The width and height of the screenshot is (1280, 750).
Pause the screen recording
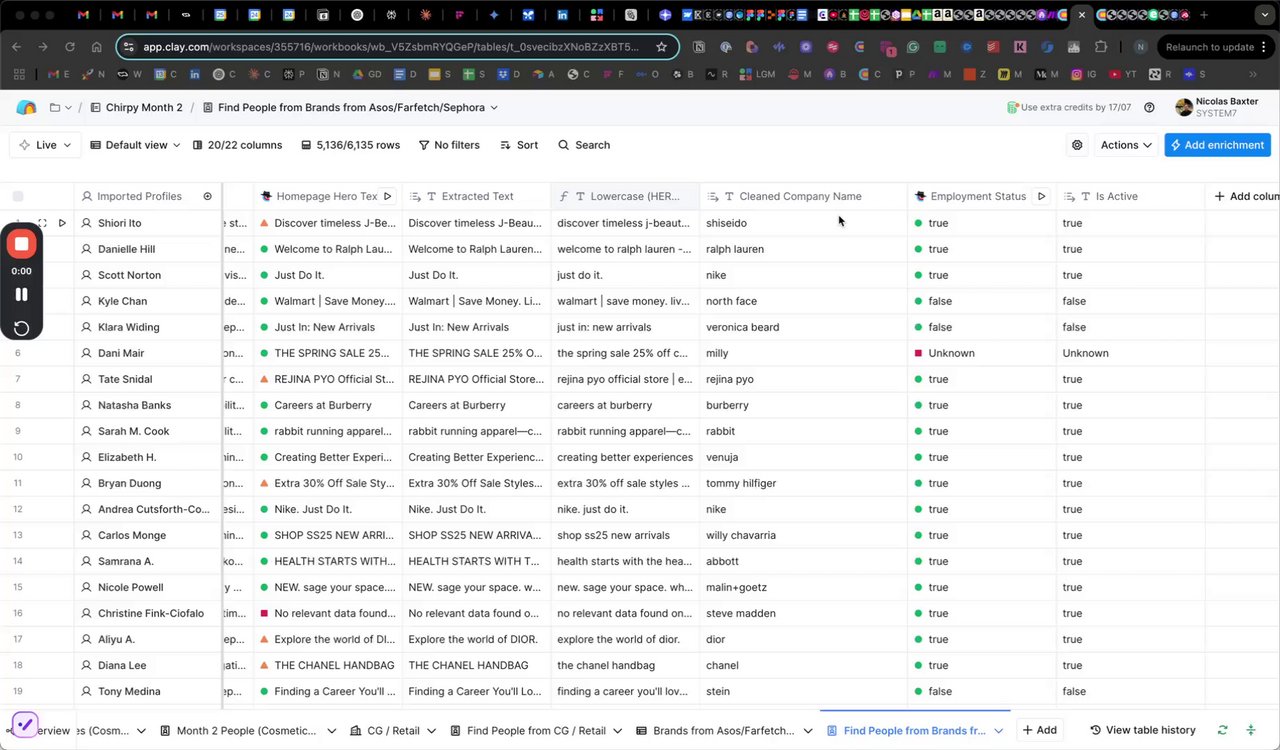[21, 294]
